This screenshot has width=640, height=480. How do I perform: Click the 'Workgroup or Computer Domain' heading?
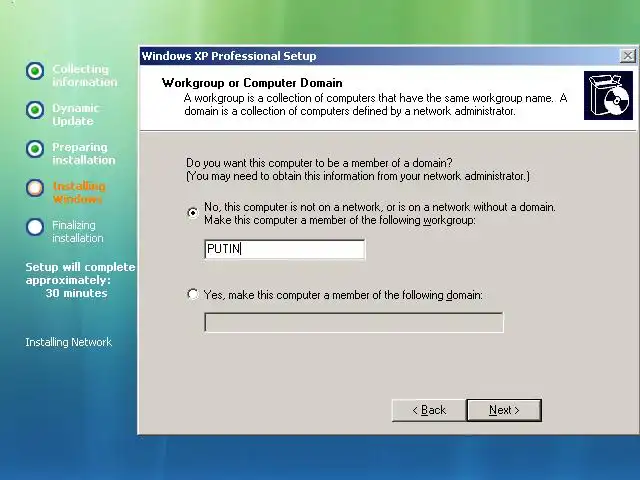[252, 83]
